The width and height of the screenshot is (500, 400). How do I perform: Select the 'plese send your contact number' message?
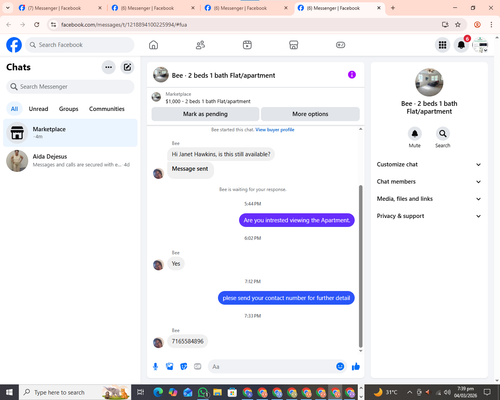pyautogui.click(x=286, y=298)
